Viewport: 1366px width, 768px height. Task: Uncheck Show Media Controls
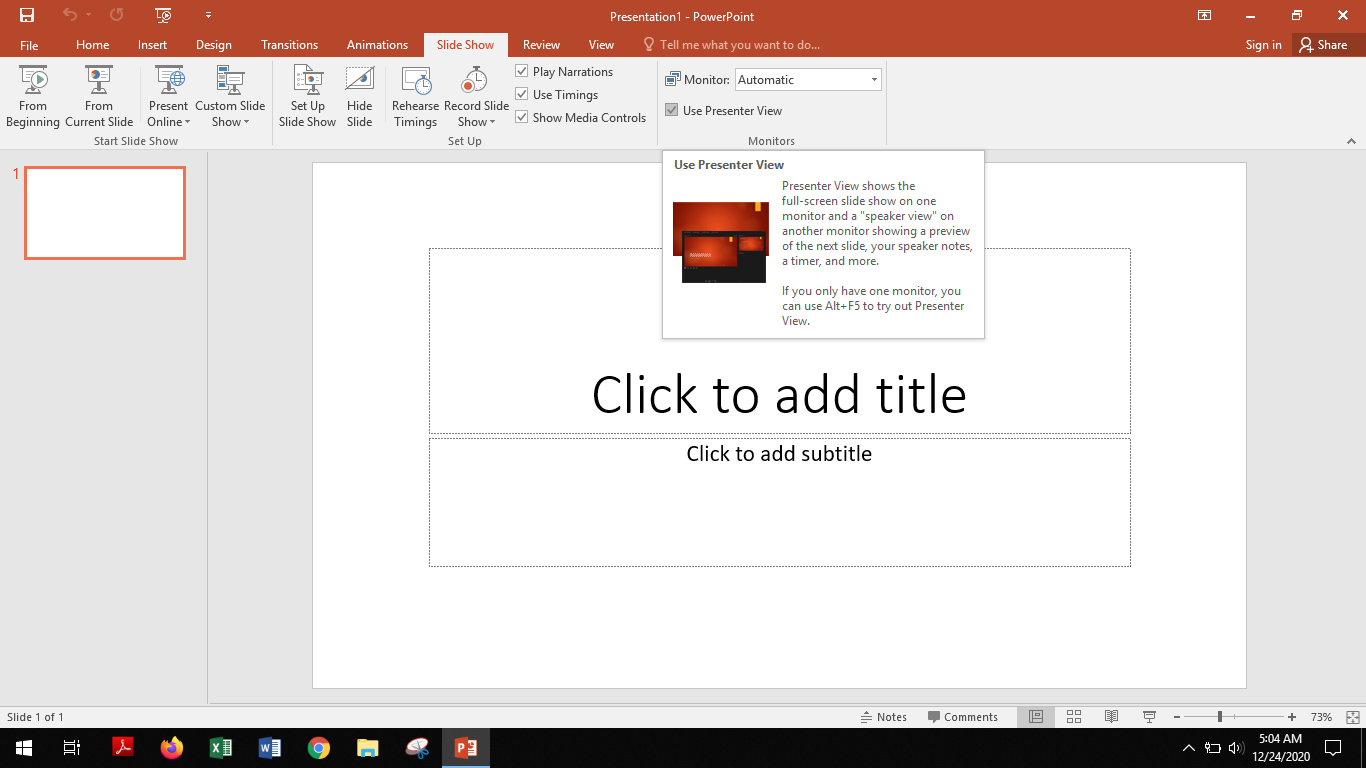click(522, 117)
